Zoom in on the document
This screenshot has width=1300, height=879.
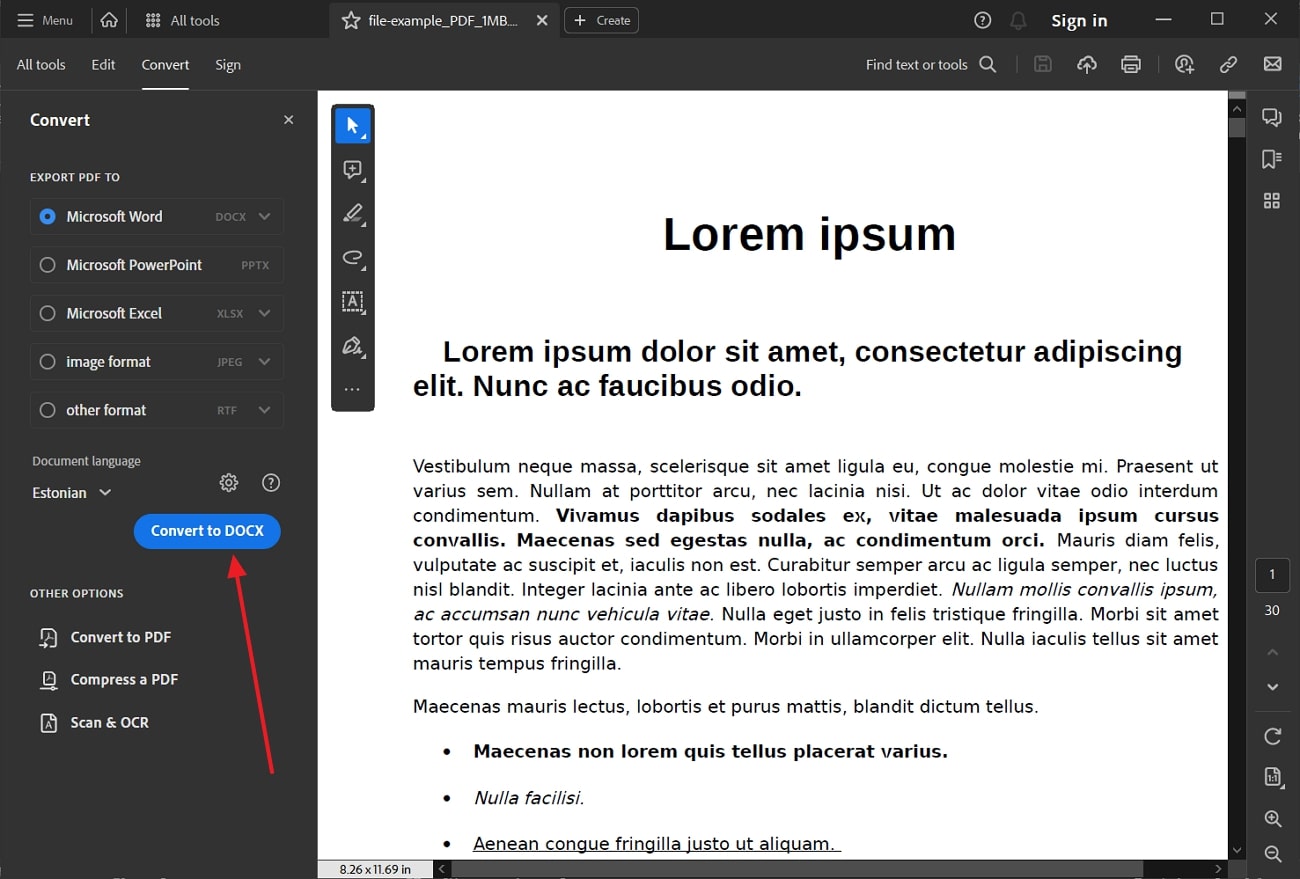tap(1272, 818)
